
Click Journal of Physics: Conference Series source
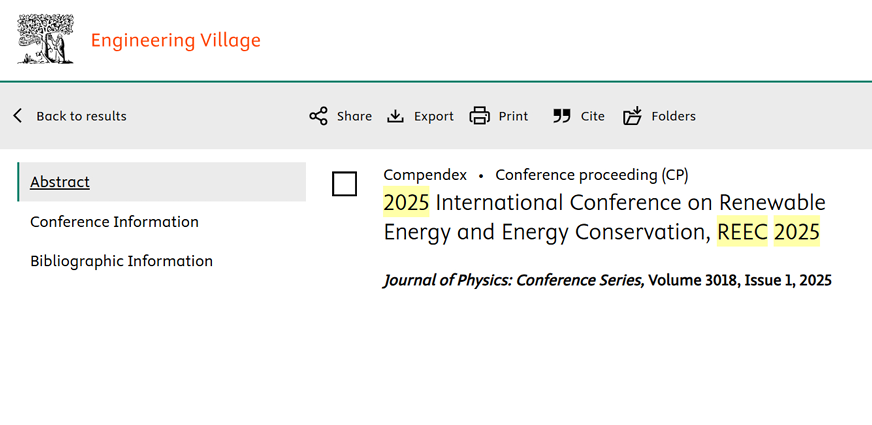pos(513,281)
